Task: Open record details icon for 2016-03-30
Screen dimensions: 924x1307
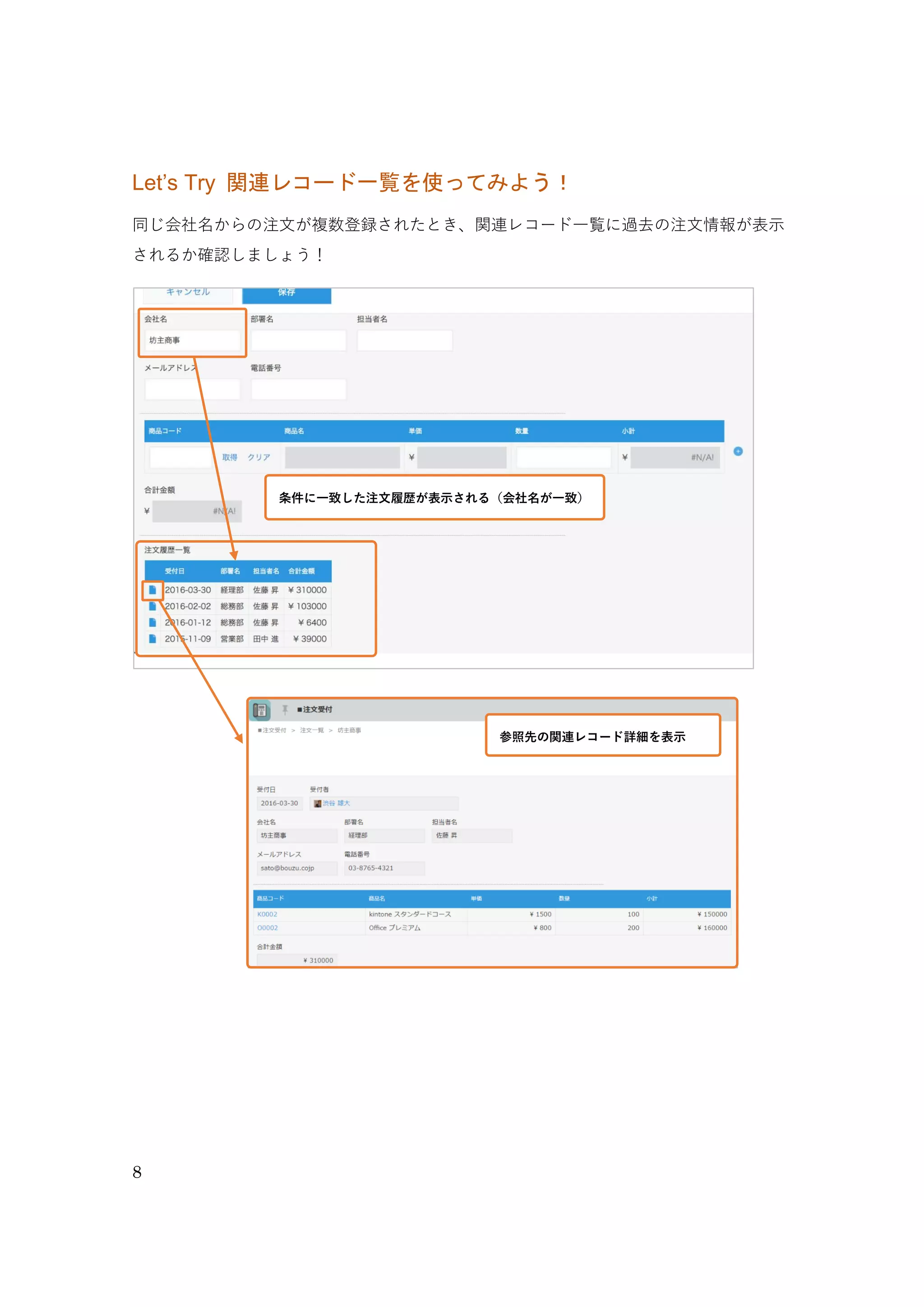Action: (152, 590)
